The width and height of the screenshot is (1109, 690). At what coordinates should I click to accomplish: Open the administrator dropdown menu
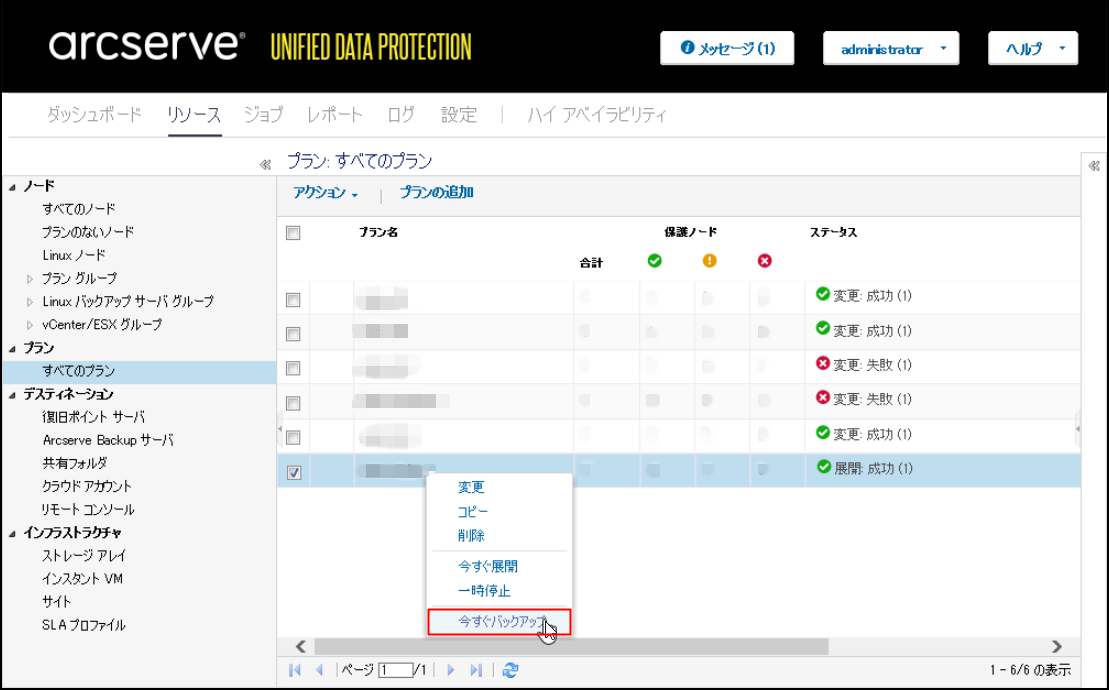point(890,49)
